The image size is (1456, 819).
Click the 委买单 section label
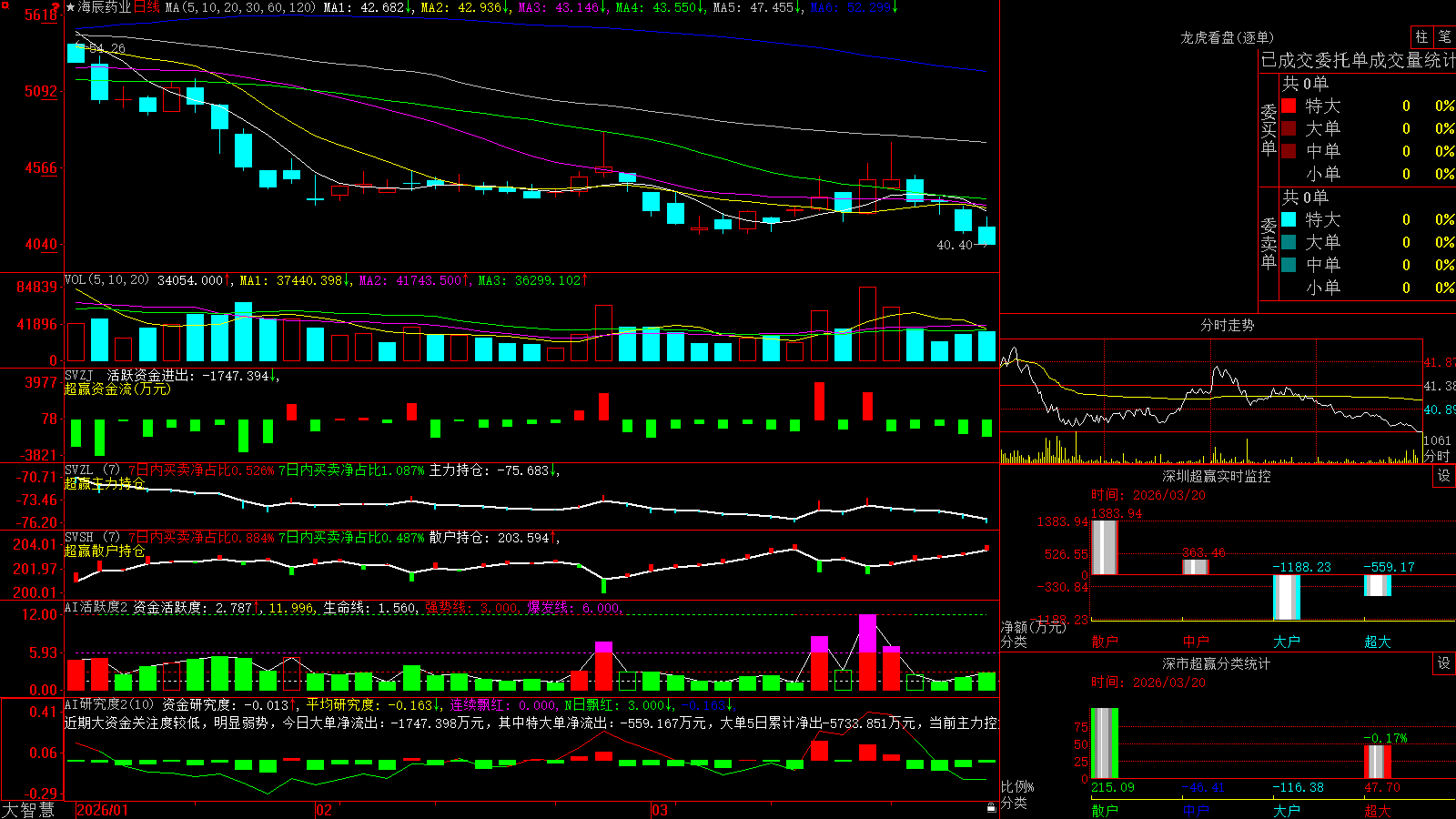coord(1269,129)
